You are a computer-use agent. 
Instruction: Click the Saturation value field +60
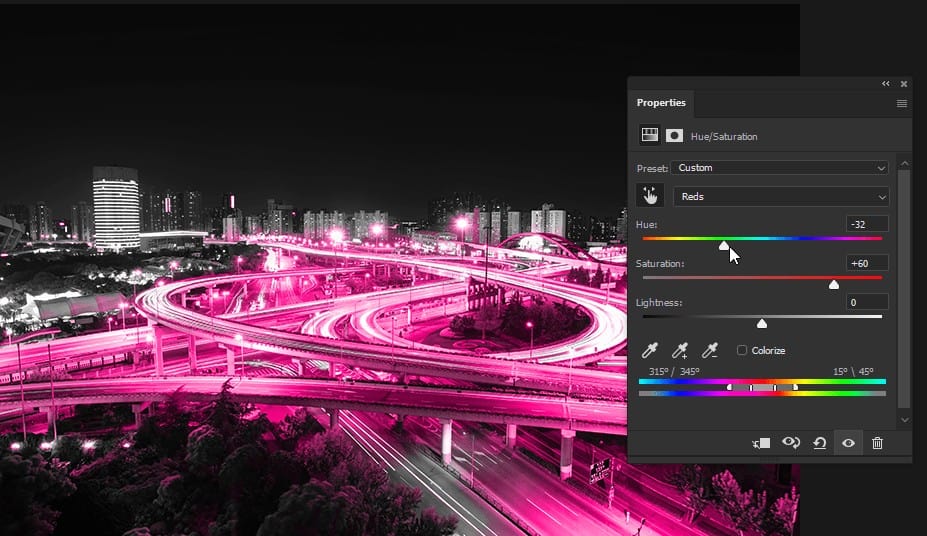(x=867, y=263)
